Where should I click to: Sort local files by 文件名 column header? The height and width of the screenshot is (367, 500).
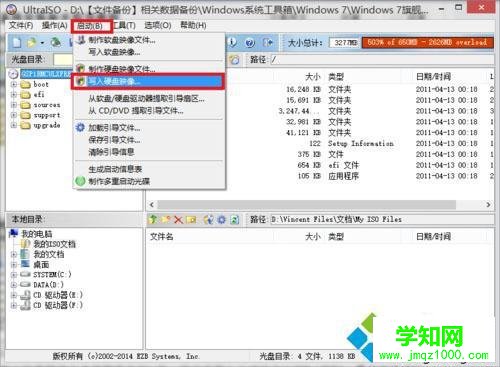point(161,237)
